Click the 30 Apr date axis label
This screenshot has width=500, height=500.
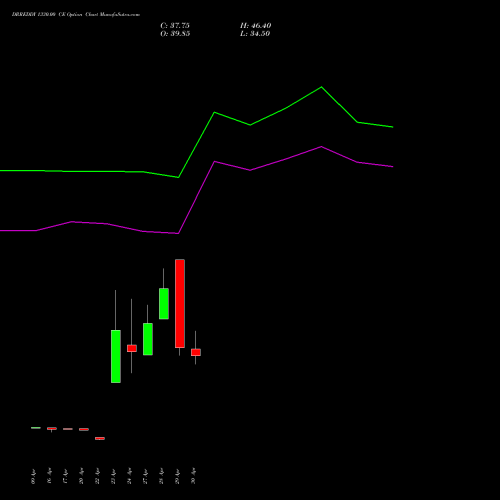pyautogui.click(x=193, y=476)
